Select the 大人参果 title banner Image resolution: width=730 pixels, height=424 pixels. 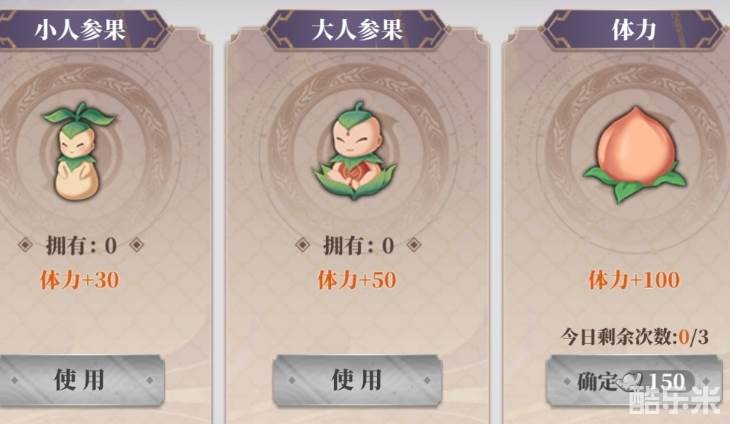pos(358,29)
